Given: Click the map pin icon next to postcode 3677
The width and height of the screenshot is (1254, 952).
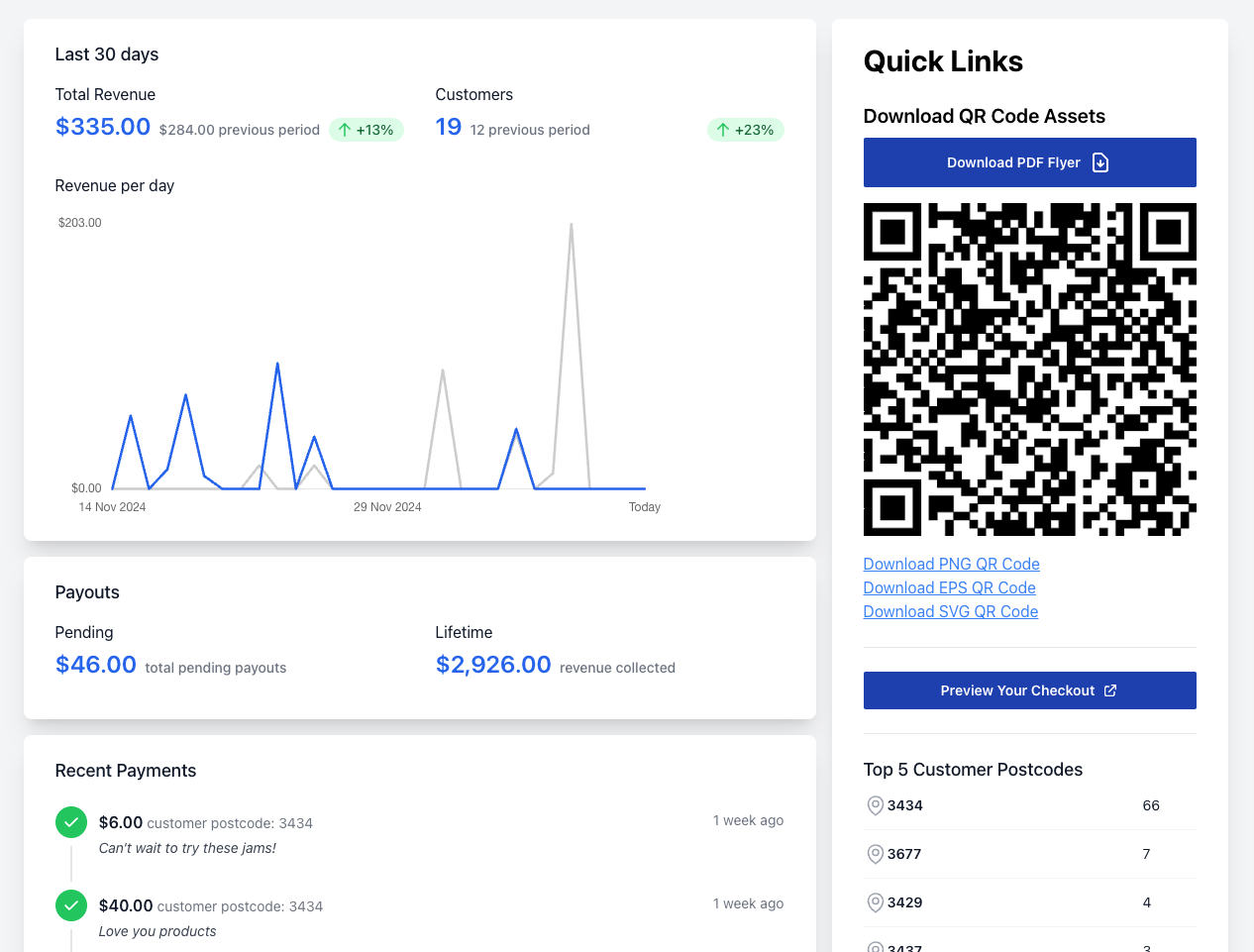Looking at the screenshot, I should point(875,854).
